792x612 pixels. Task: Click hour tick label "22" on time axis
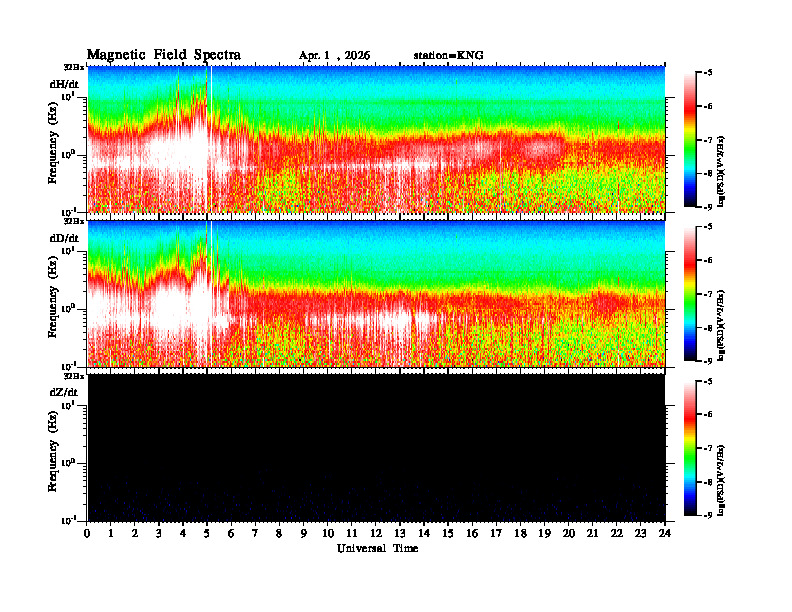click(x=616, y=533)
